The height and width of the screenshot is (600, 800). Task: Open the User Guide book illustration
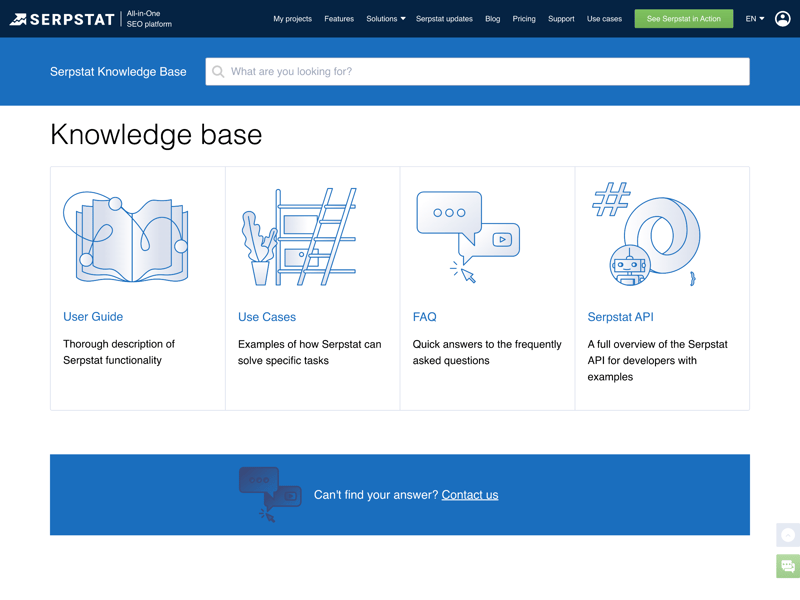click(x=126, y=237)
